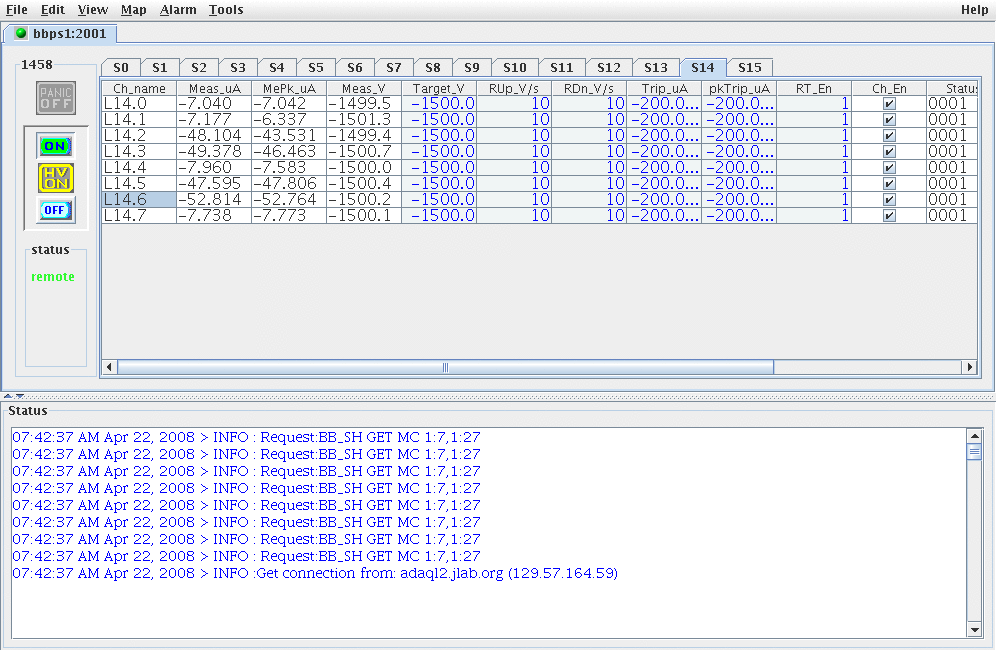Click RT_En cell for L14.4
This screenshot has height=651, width=996.
pyautogui.click(x=814, y=168)
